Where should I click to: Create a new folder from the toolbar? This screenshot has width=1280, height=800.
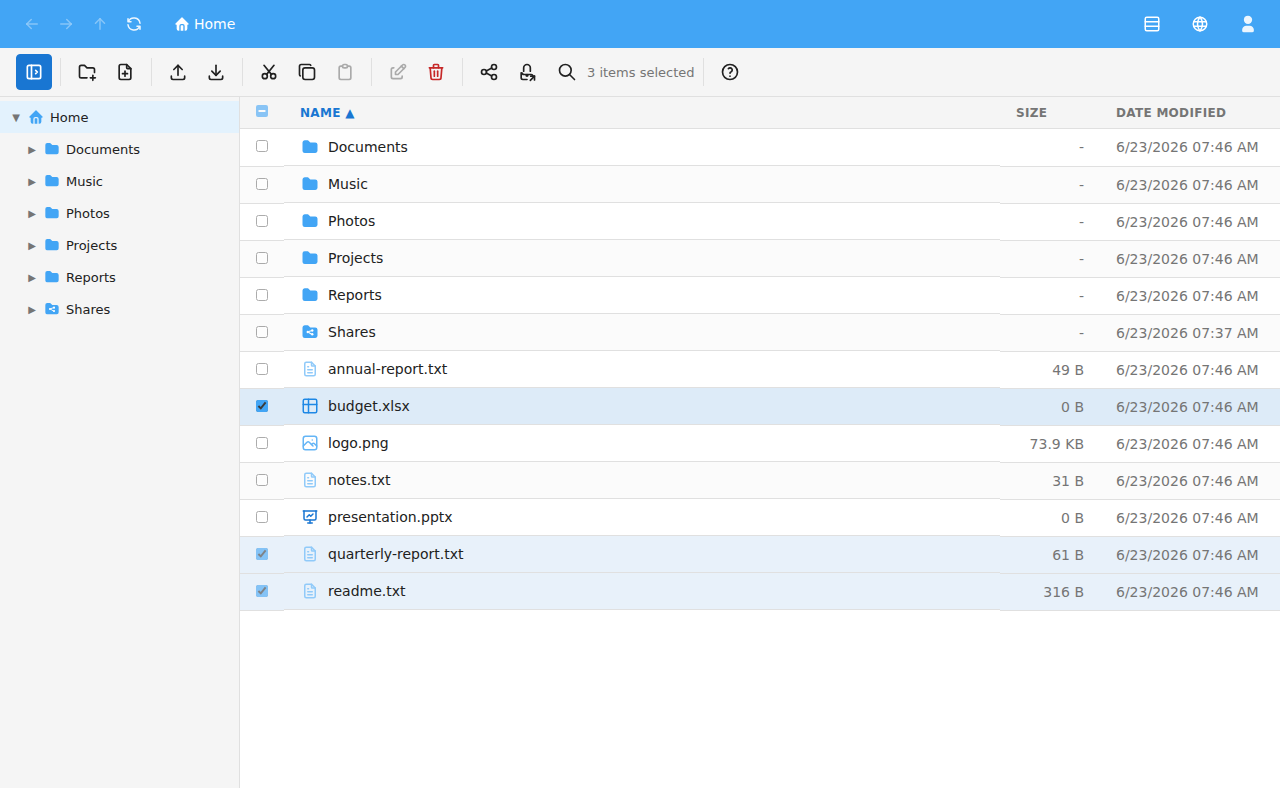tap(87, 72)
